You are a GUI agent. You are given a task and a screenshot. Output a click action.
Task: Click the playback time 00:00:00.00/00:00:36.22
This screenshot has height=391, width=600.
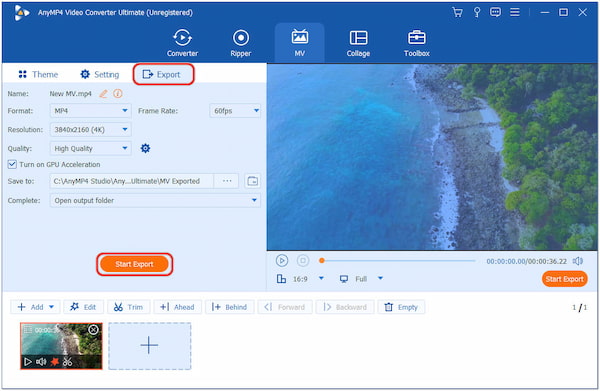pyautogui.click(x=527, y=261)
